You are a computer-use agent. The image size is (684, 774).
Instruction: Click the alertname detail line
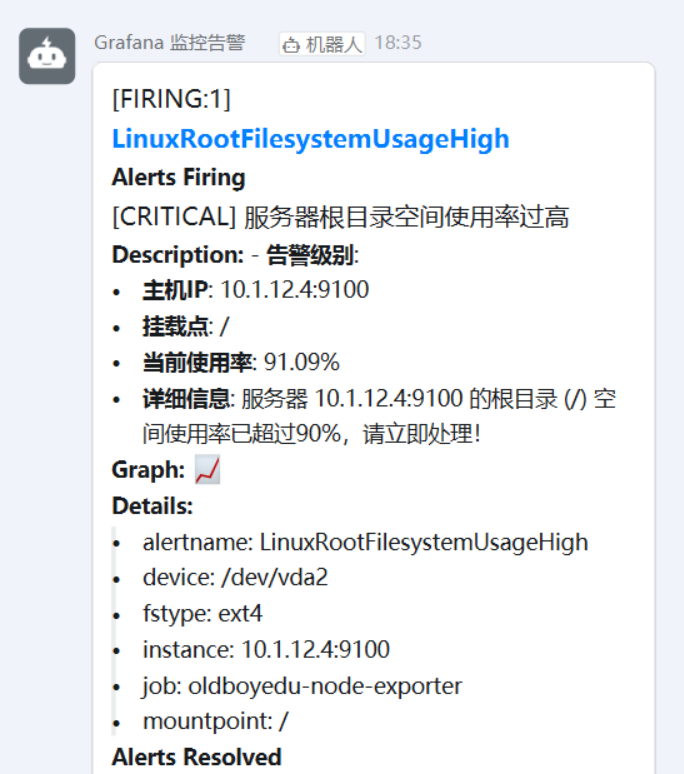point(365,542)
